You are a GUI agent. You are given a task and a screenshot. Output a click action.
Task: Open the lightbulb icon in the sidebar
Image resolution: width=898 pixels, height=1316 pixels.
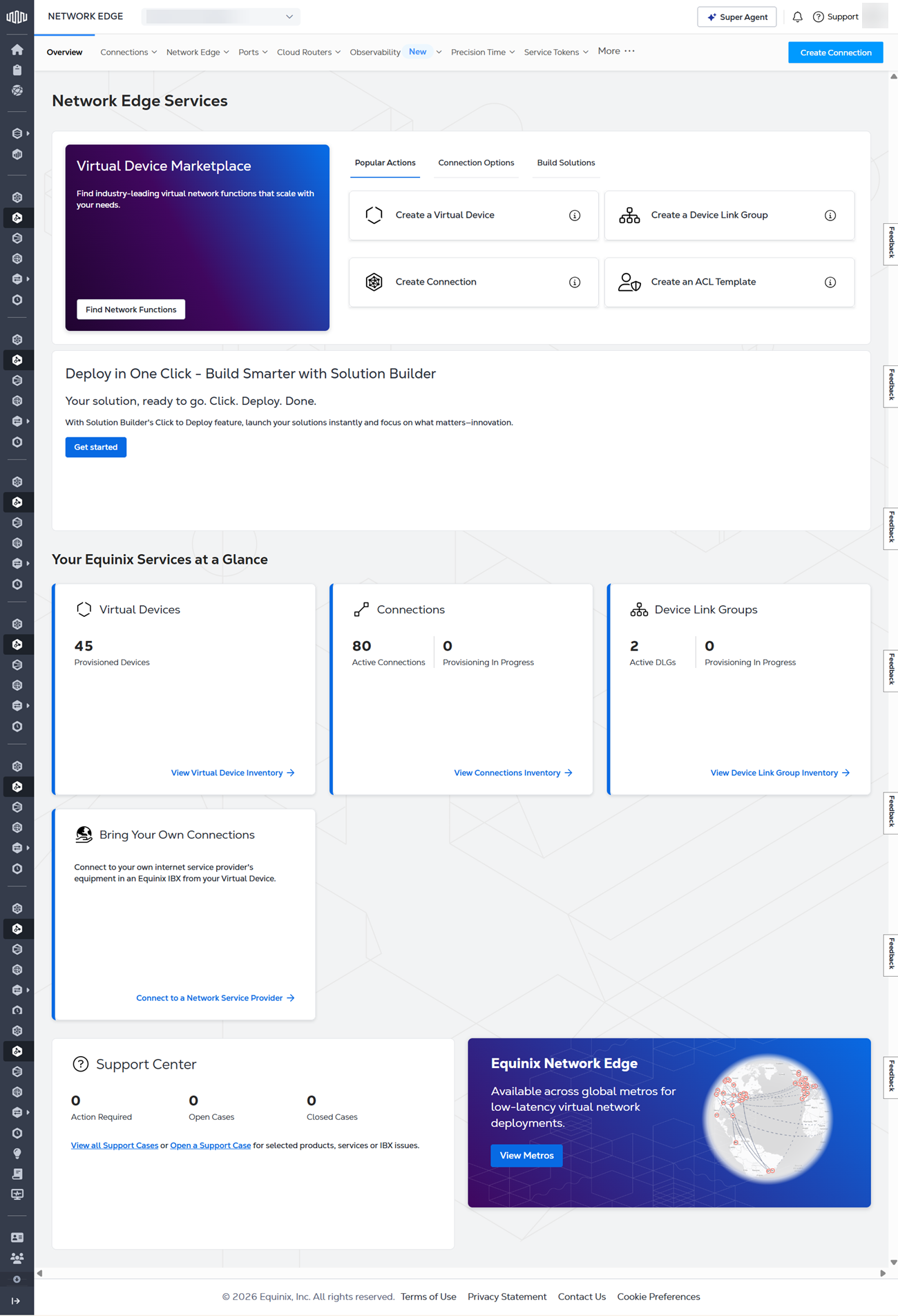point(17,1153)
